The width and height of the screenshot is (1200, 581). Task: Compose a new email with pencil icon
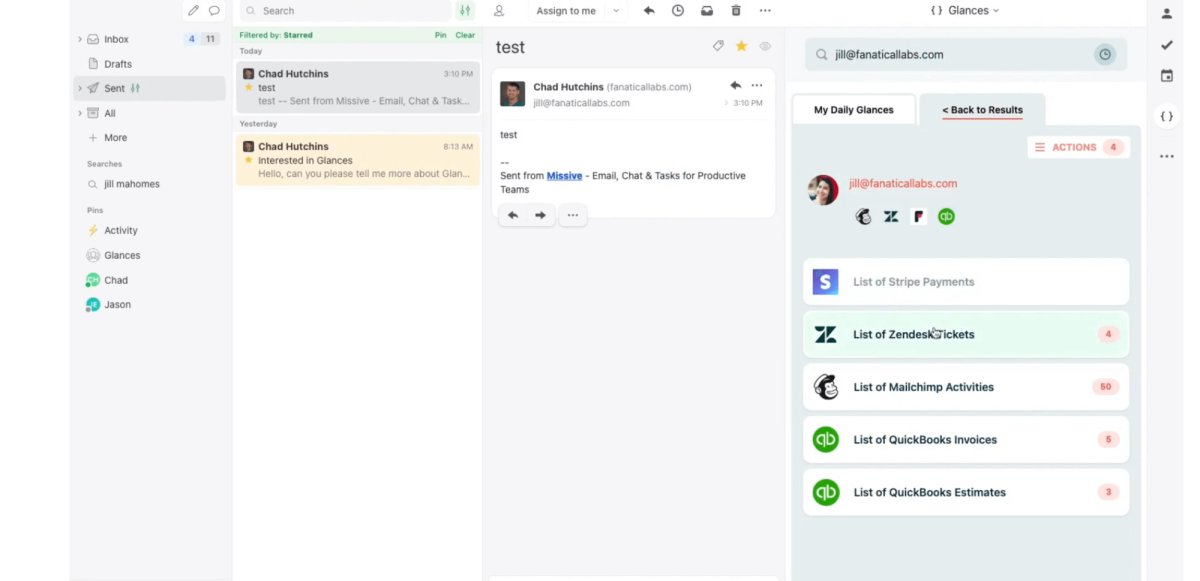tap(194, 11)
